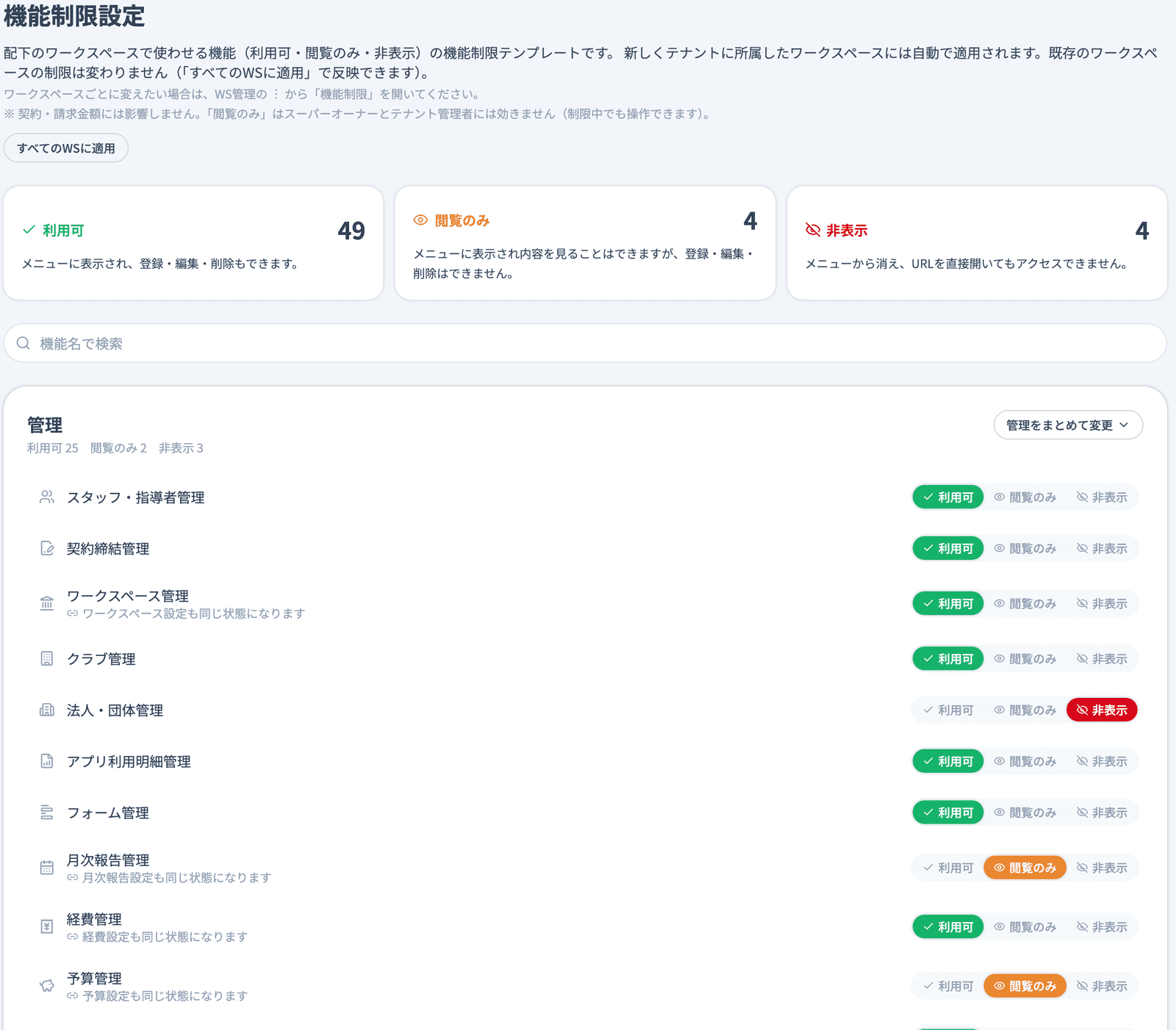
Task: Set 法人・団体管理 to 利用可
Action: pyautogui.click(x=948, y=710)
